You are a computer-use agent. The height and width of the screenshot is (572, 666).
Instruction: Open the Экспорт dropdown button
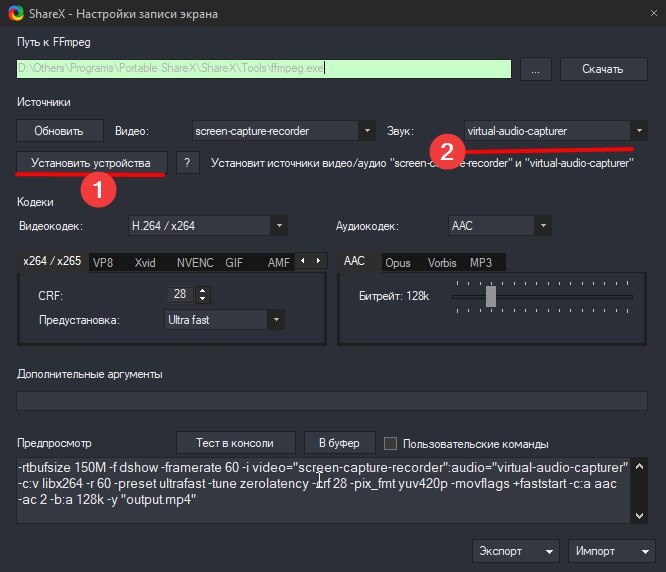click(516, 551)
